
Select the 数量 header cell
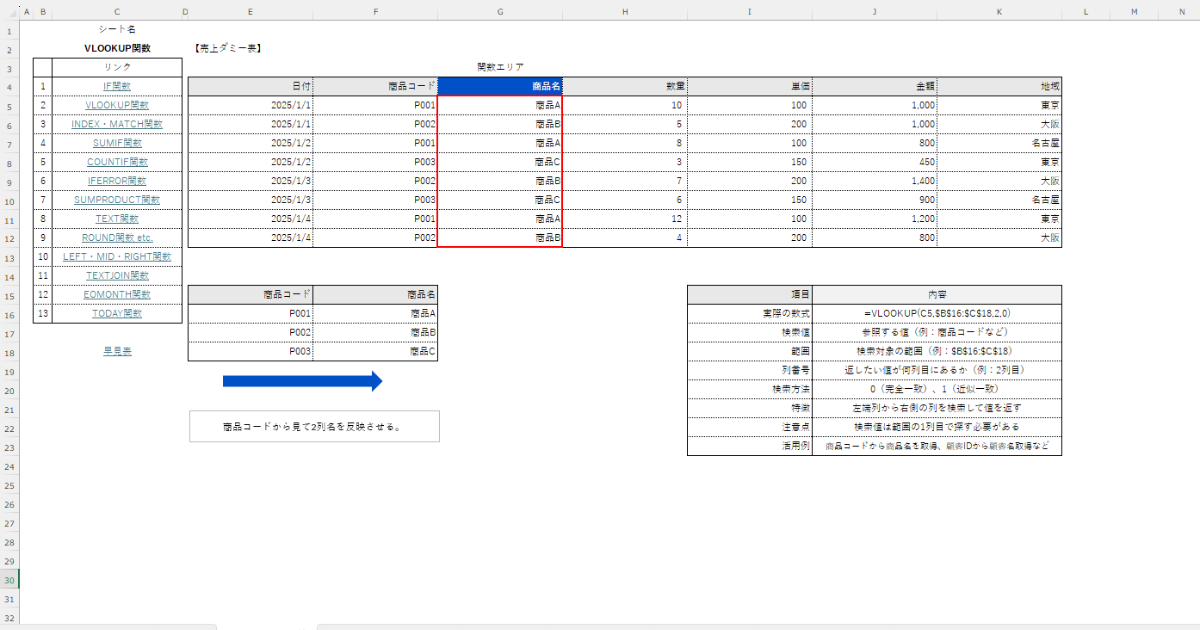pos(624,86)
